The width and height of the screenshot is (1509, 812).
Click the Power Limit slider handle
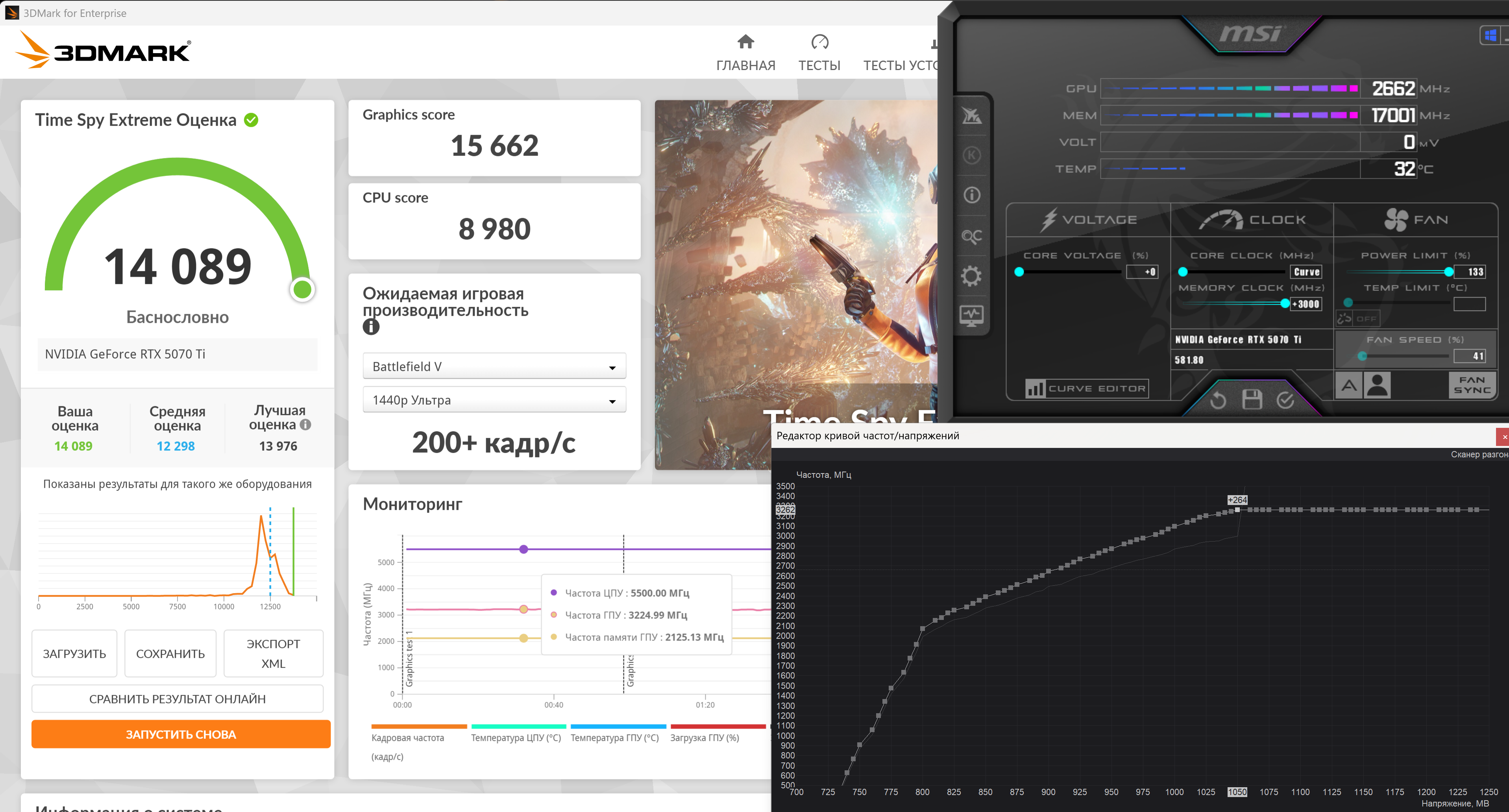[1449, 272]
